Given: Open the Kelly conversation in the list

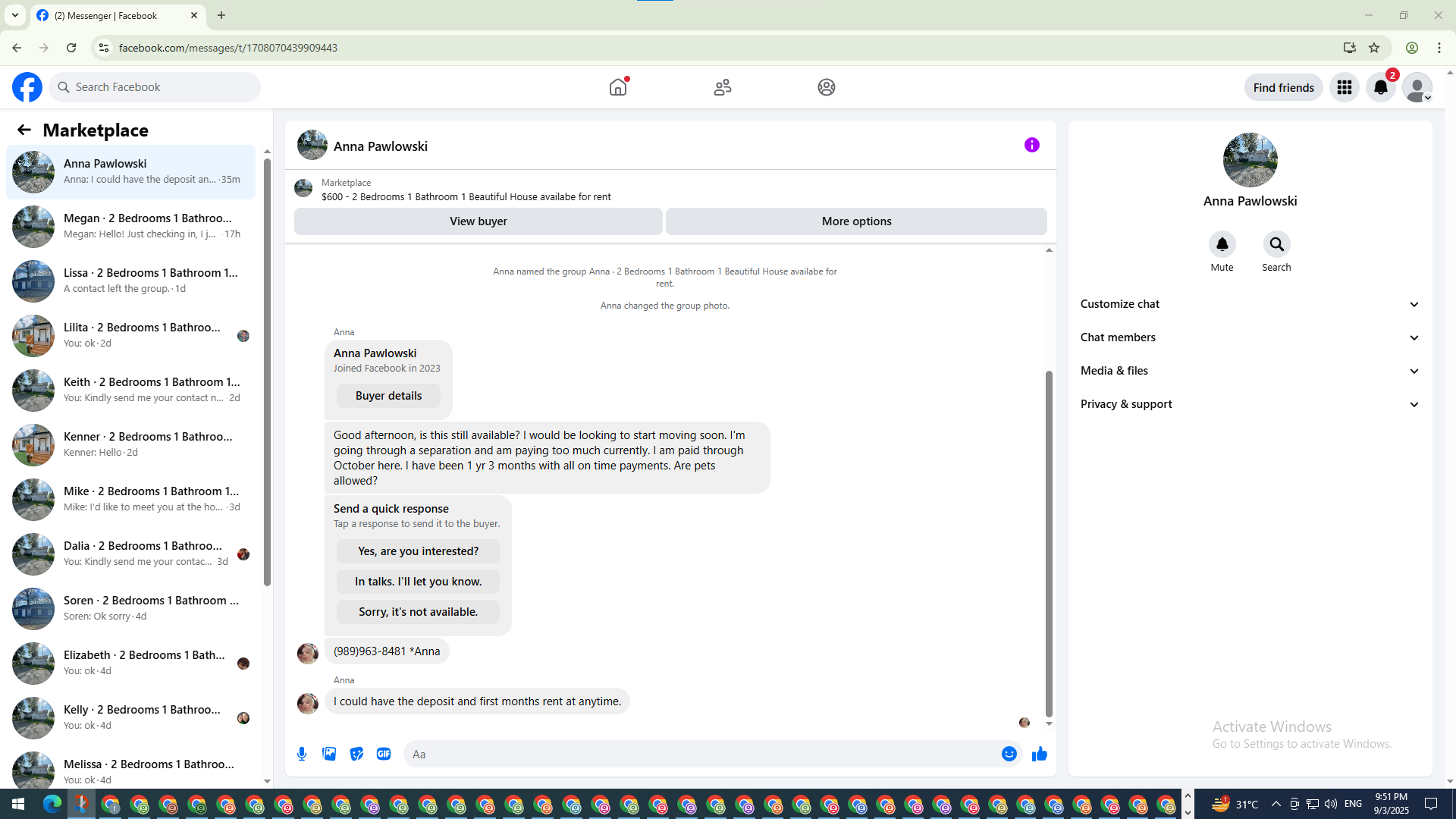Looking at the screenshot, I should (x=131, y=718).
